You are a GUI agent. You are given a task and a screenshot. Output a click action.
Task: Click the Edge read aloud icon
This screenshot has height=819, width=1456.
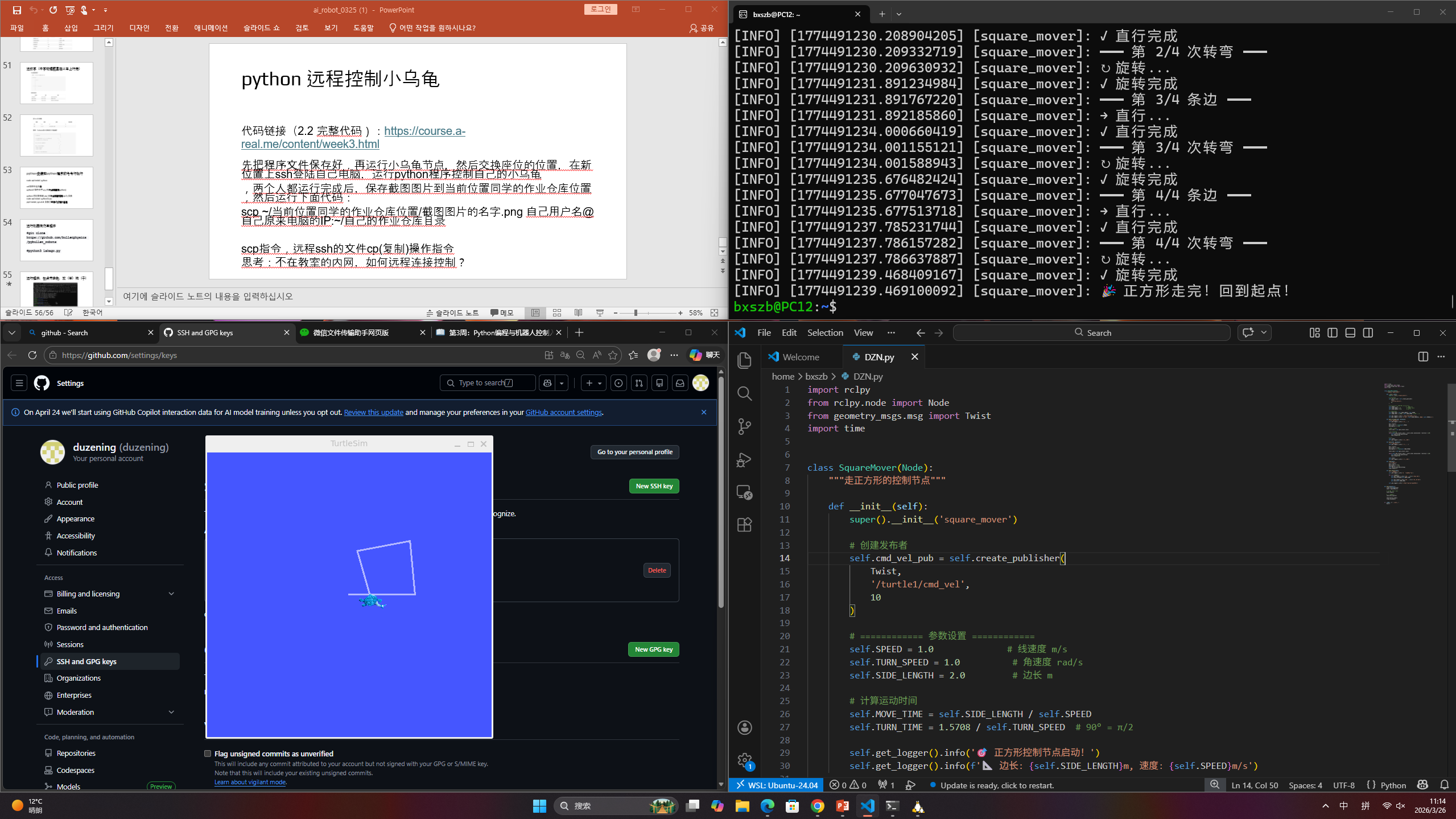[x=597, y=355]
